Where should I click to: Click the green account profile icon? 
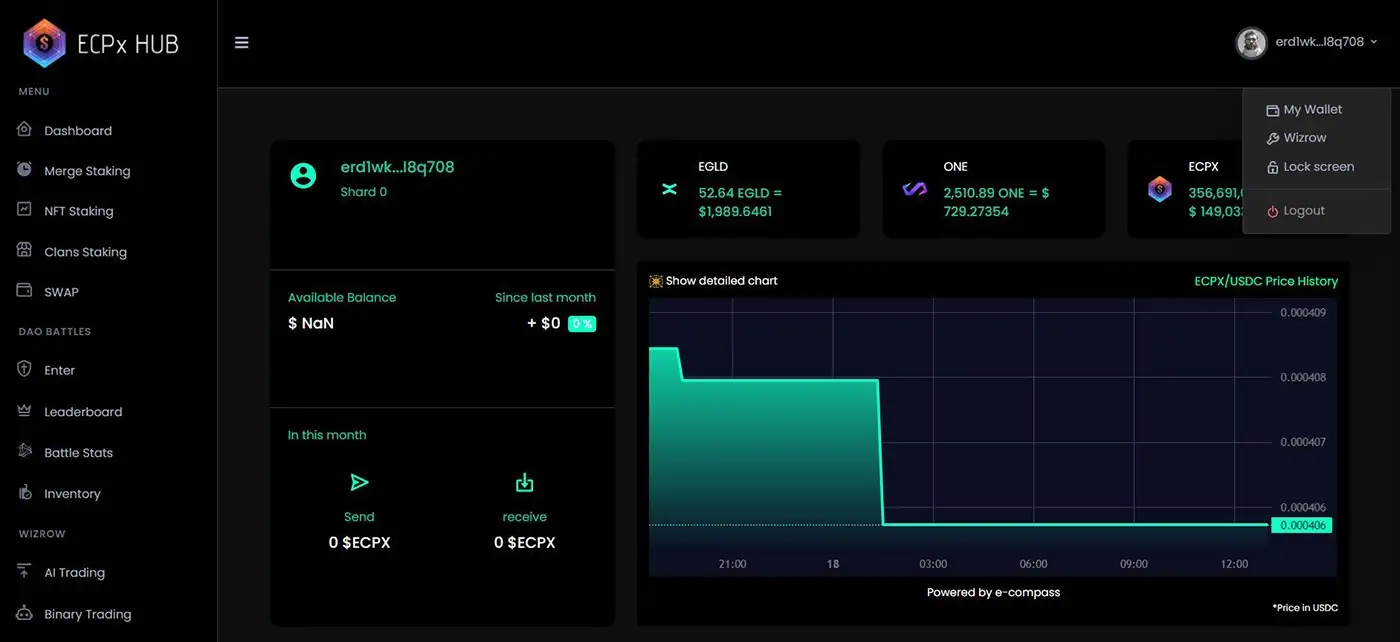(303, 176)
